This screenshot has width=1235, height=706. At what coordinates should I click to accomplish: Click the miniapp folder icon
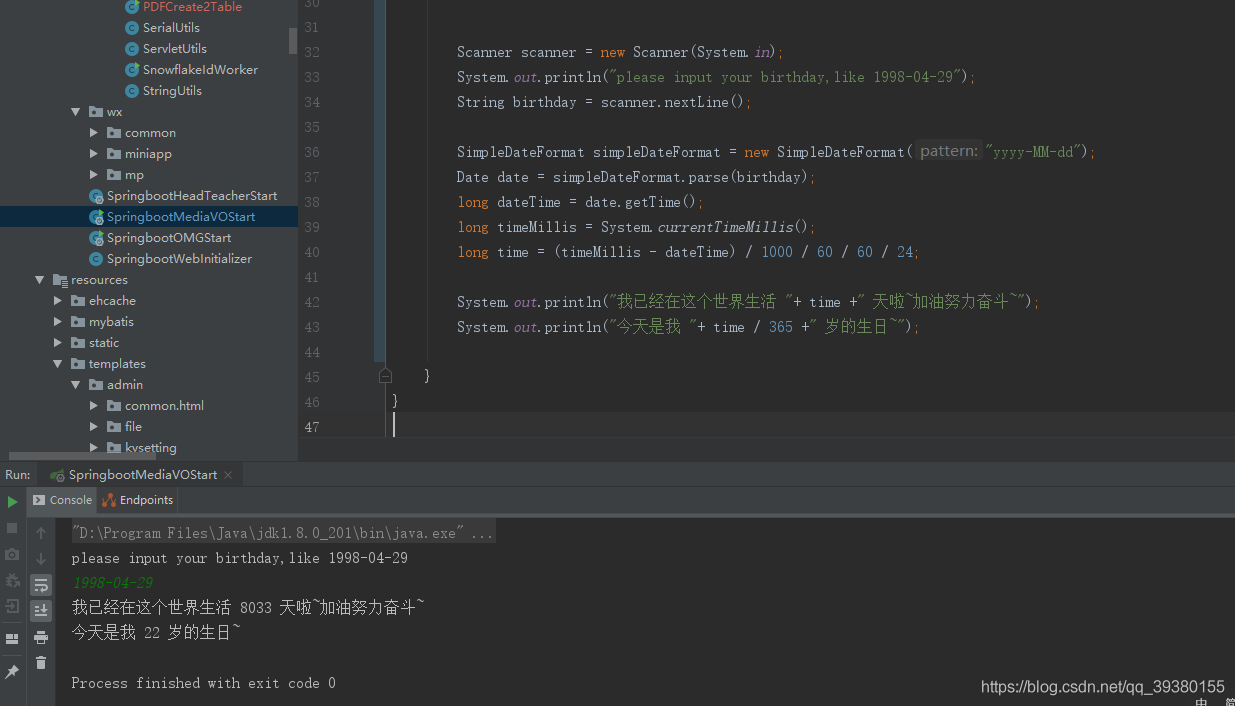tap(114, 154)
